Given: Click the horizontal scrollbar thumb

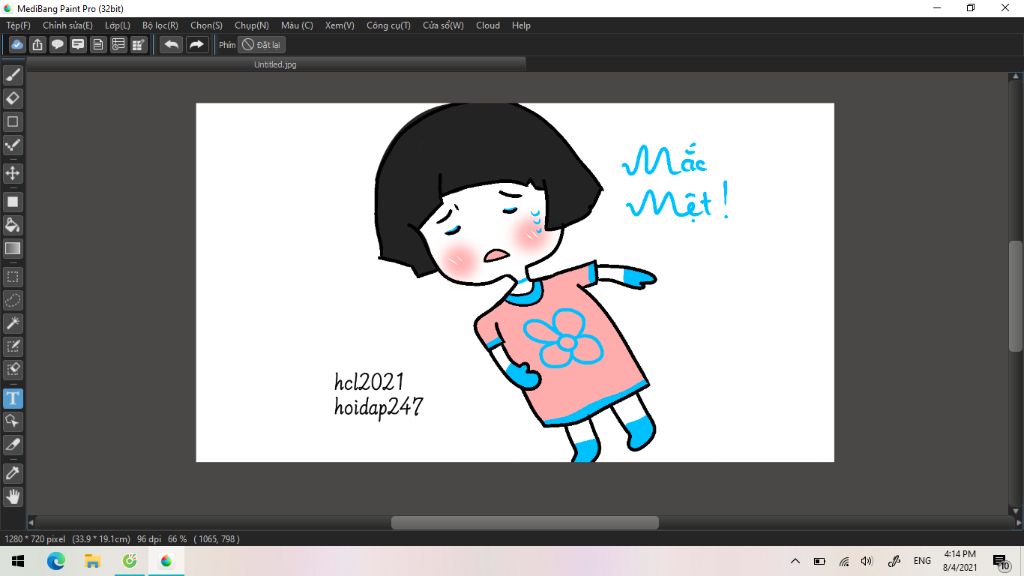Looking at the screenshot, I should tap(524, 522).
